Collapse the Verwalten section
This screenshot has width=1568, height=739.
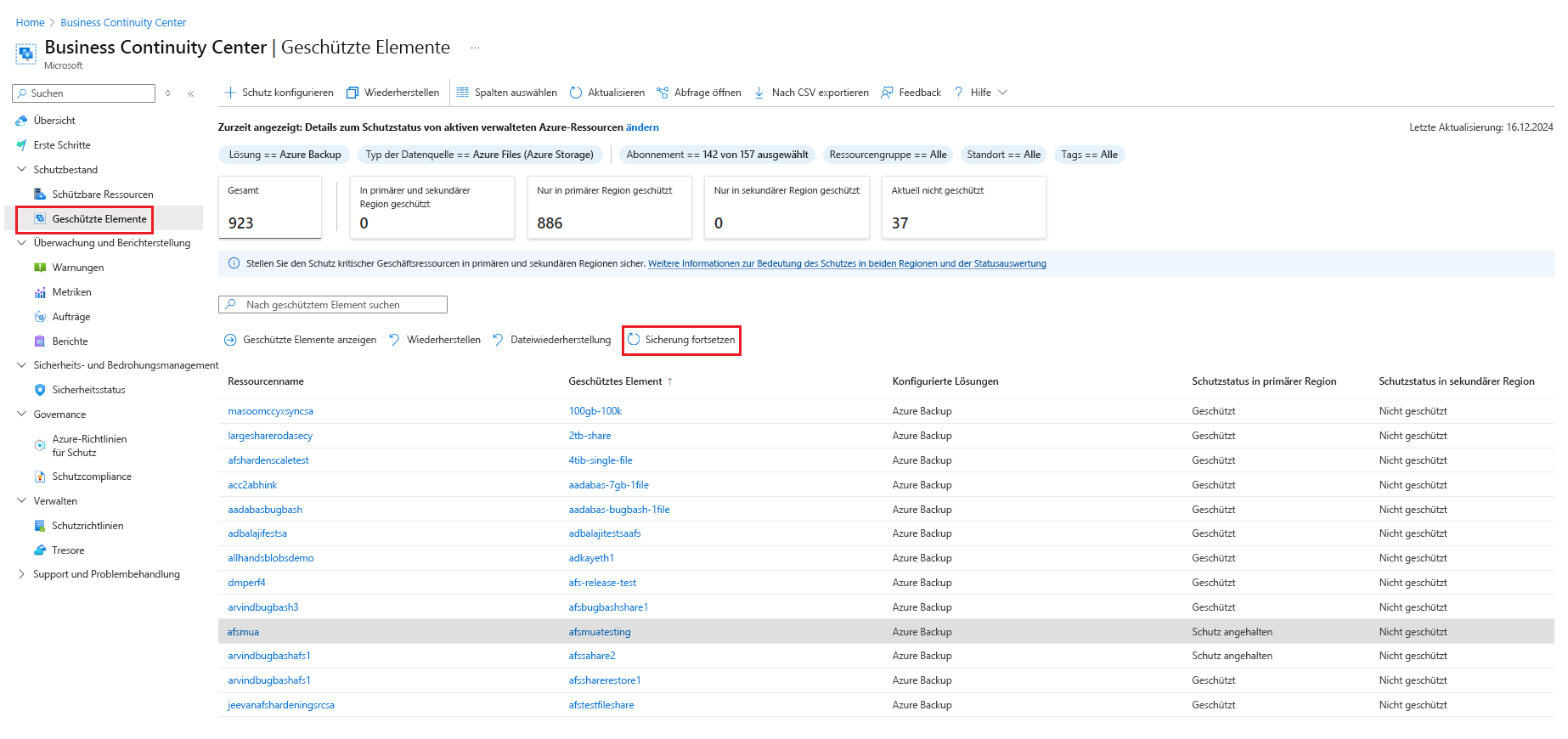[x=21, y=501]
